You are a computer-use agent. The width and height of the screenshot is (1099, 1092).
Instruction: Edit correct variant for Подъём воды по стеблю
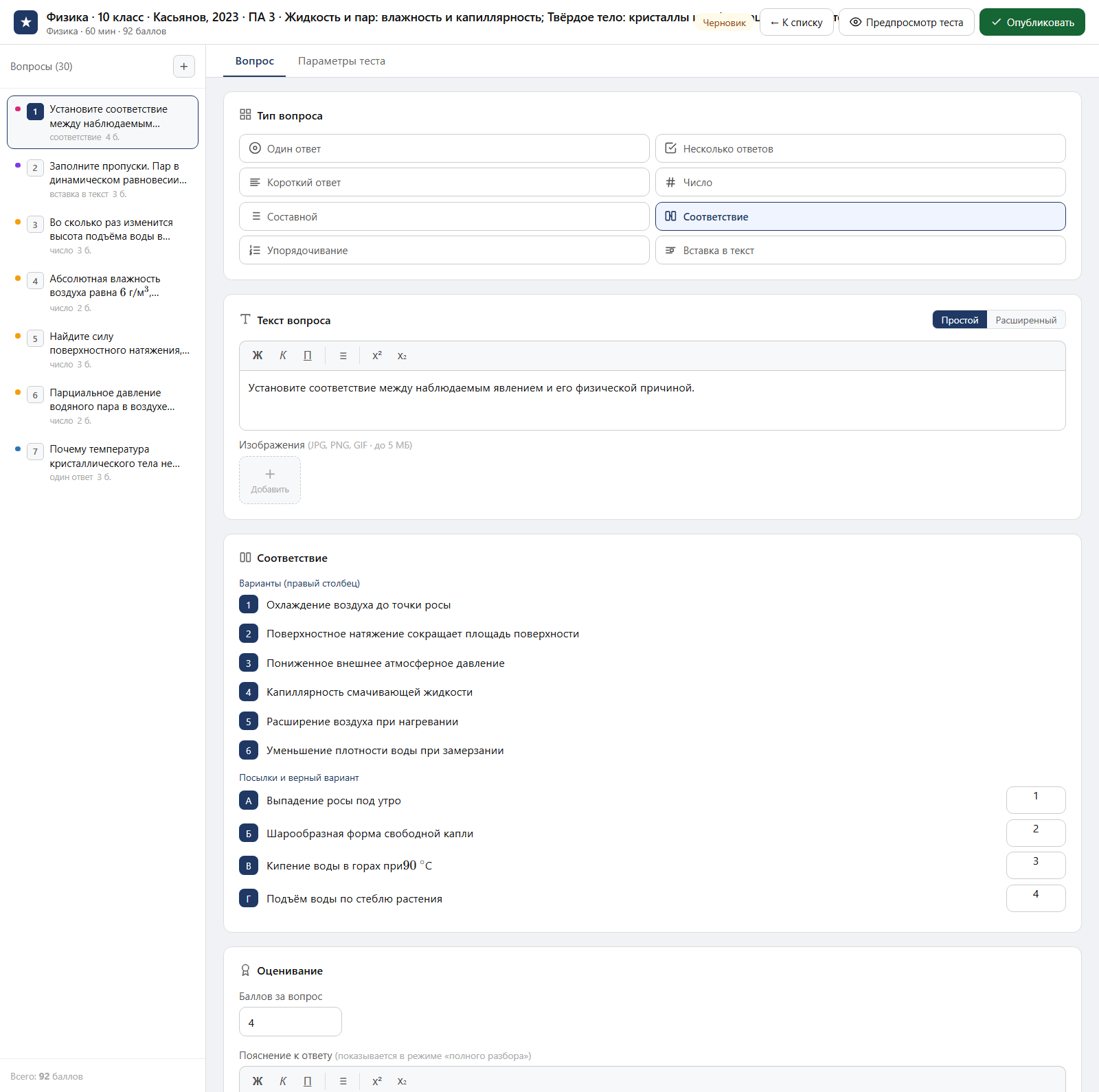point(1035,898)
